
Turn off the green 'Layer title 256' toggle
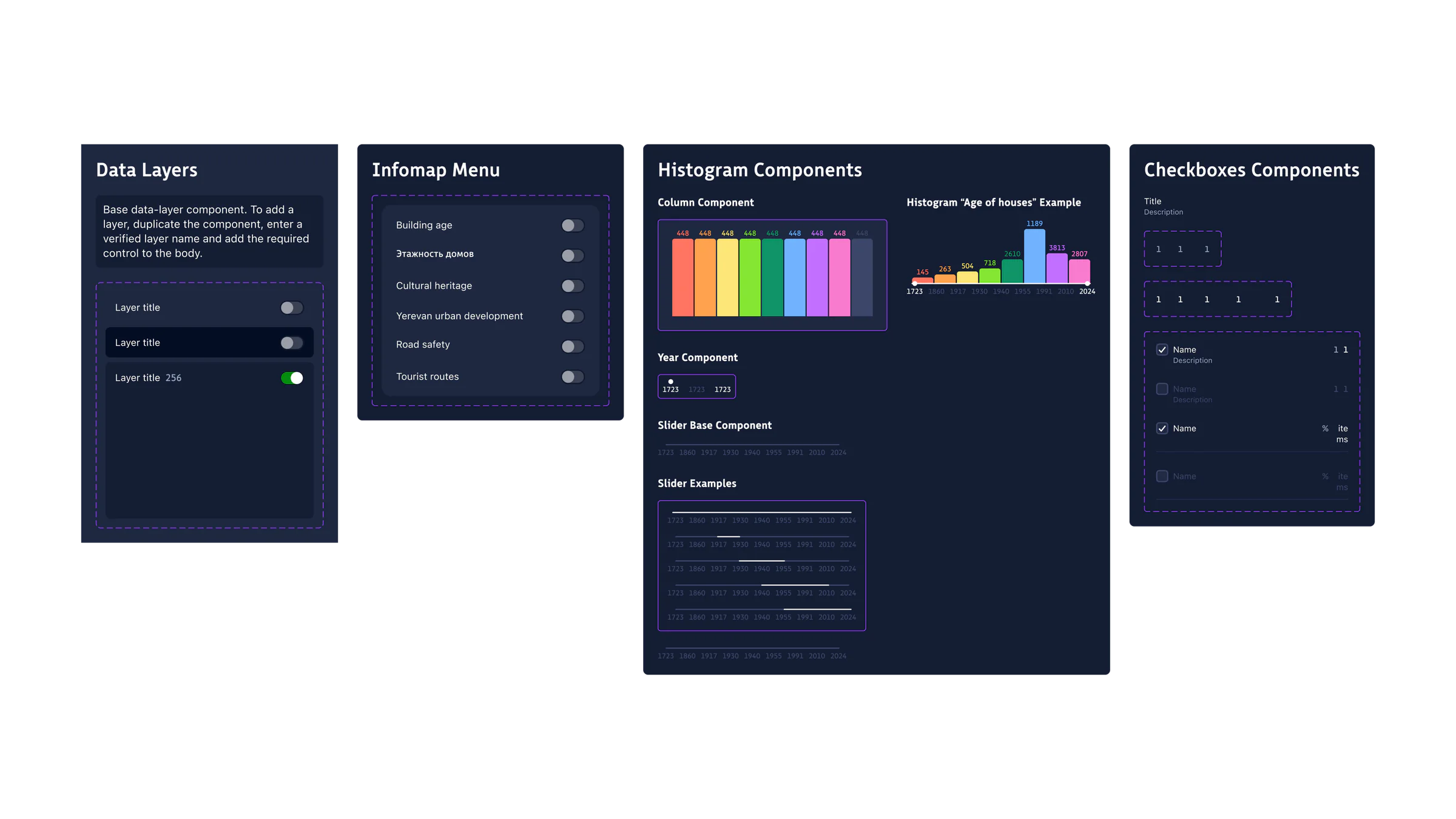click(x=292, y=378)
